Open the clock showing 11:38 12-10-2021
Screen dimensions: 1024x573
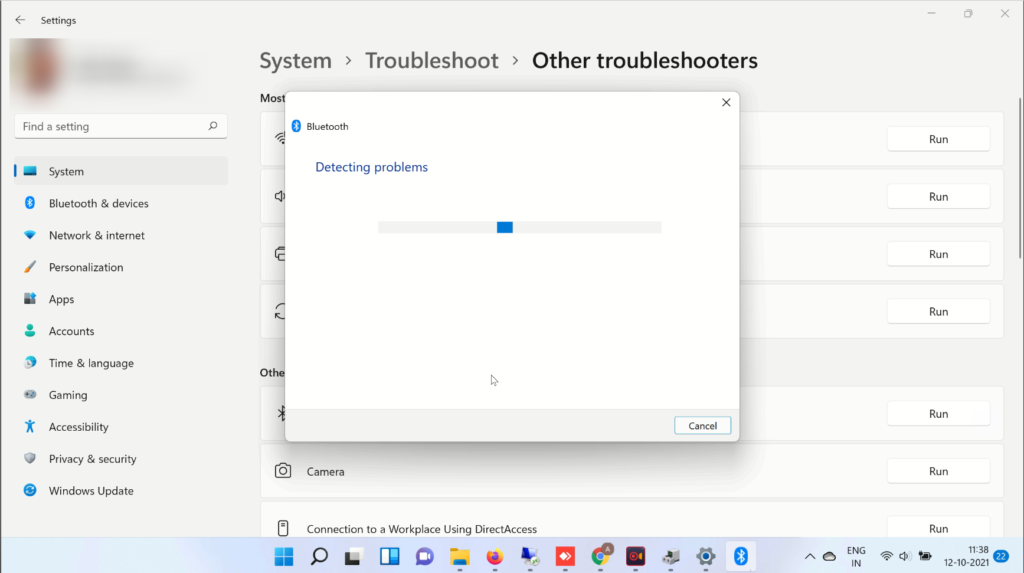pyautogui.click(x=966, y=556)
